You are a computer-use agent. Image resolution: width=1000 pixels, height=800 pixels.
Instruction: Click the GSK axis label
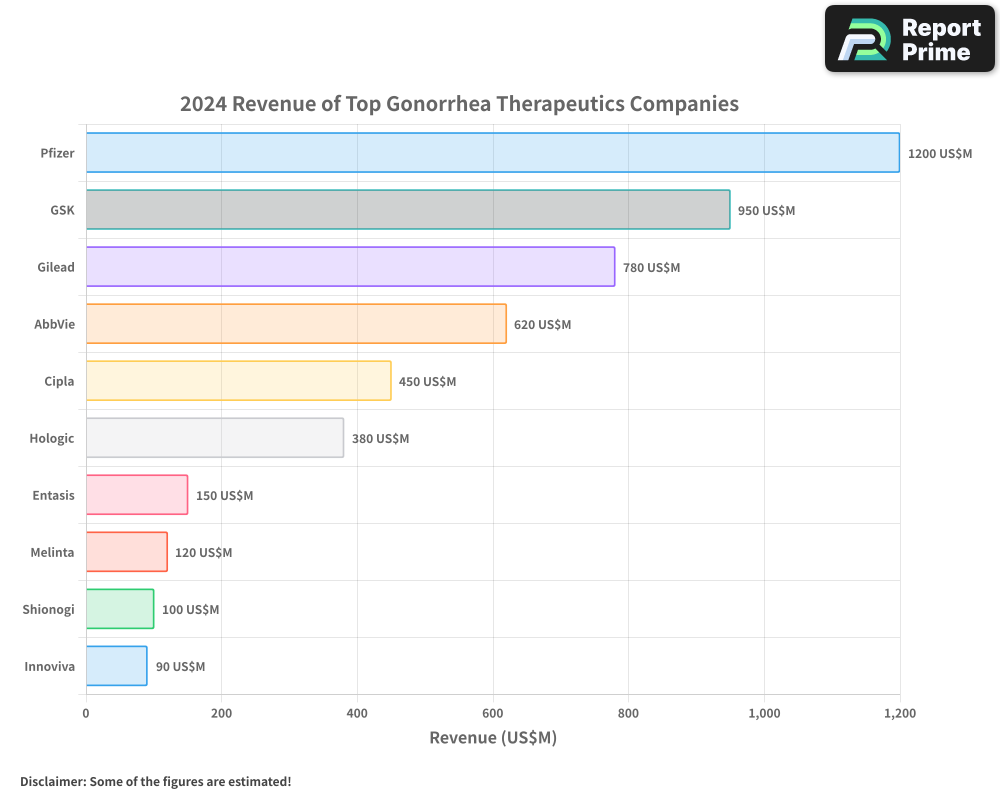click(x=62, y=210)
